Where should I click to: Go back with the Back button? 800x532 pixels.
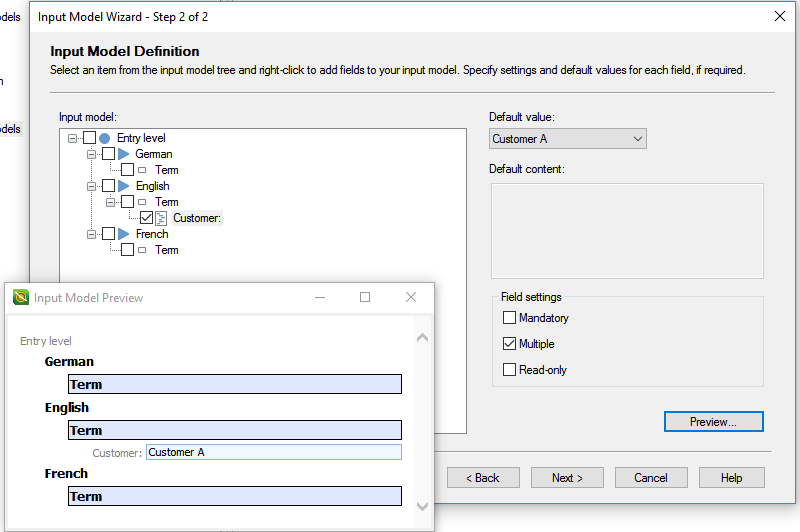pos(483,478)
